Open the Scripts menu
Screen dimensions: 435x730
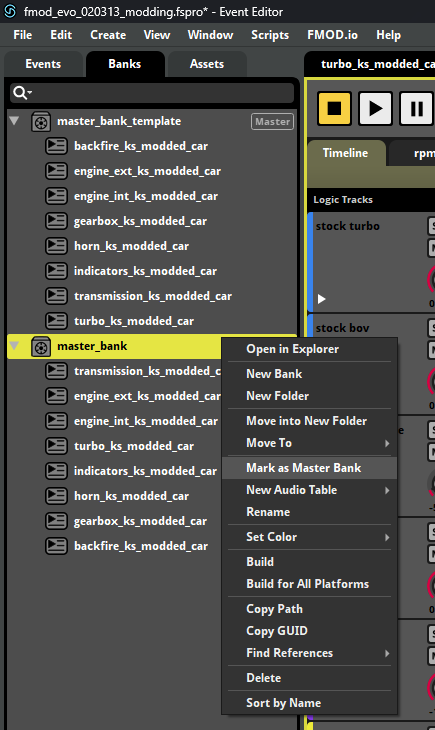coord(270,35)
